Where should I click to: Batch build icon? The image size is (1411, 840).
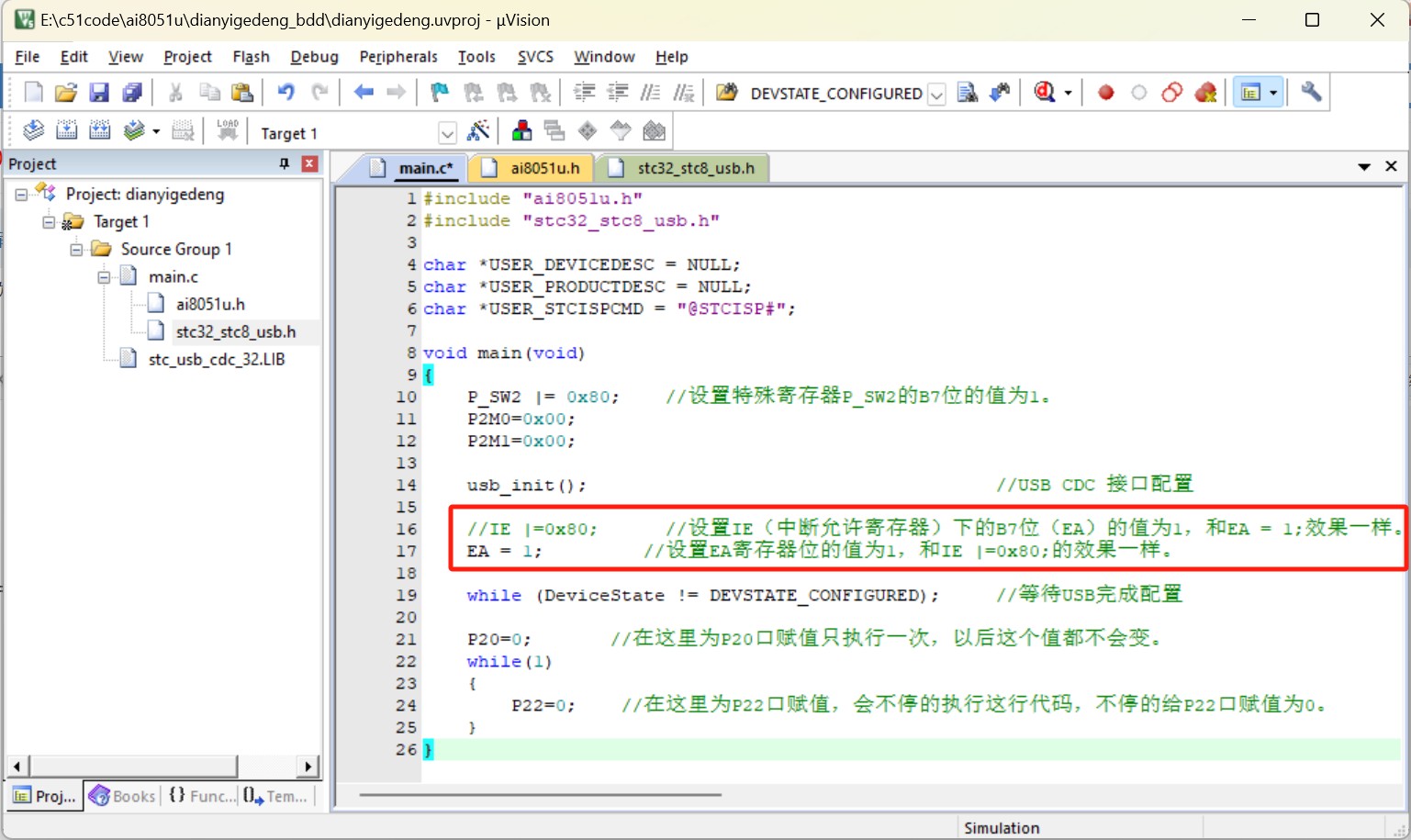[134, 130]
